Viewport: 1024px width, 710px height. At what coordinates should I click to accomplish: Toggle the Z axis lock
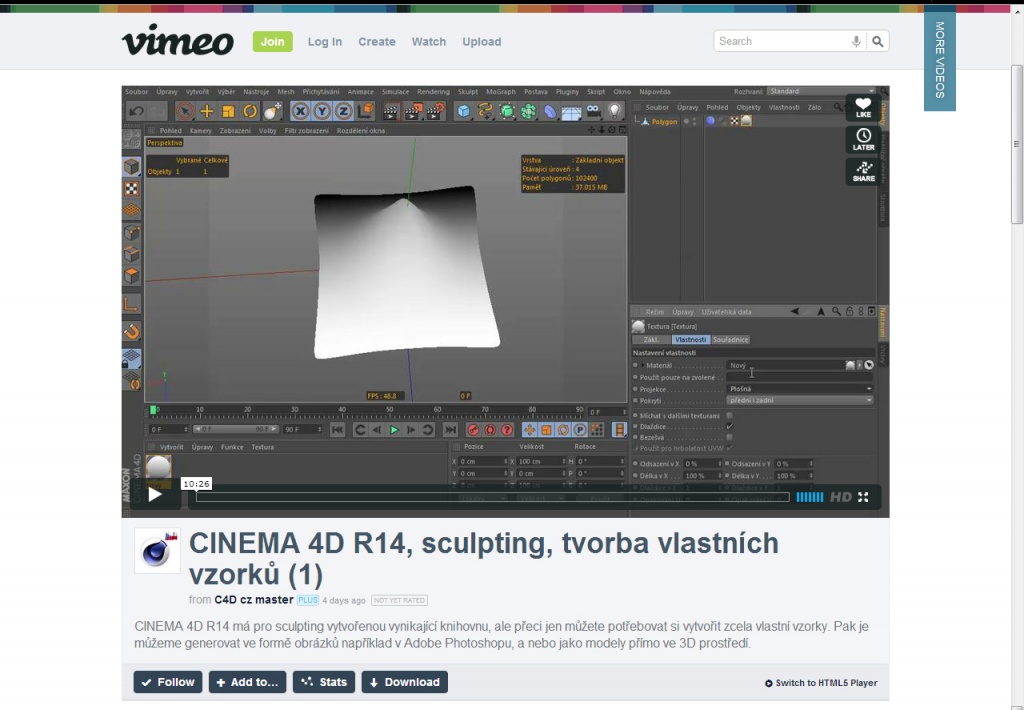[x=343, y=112]
